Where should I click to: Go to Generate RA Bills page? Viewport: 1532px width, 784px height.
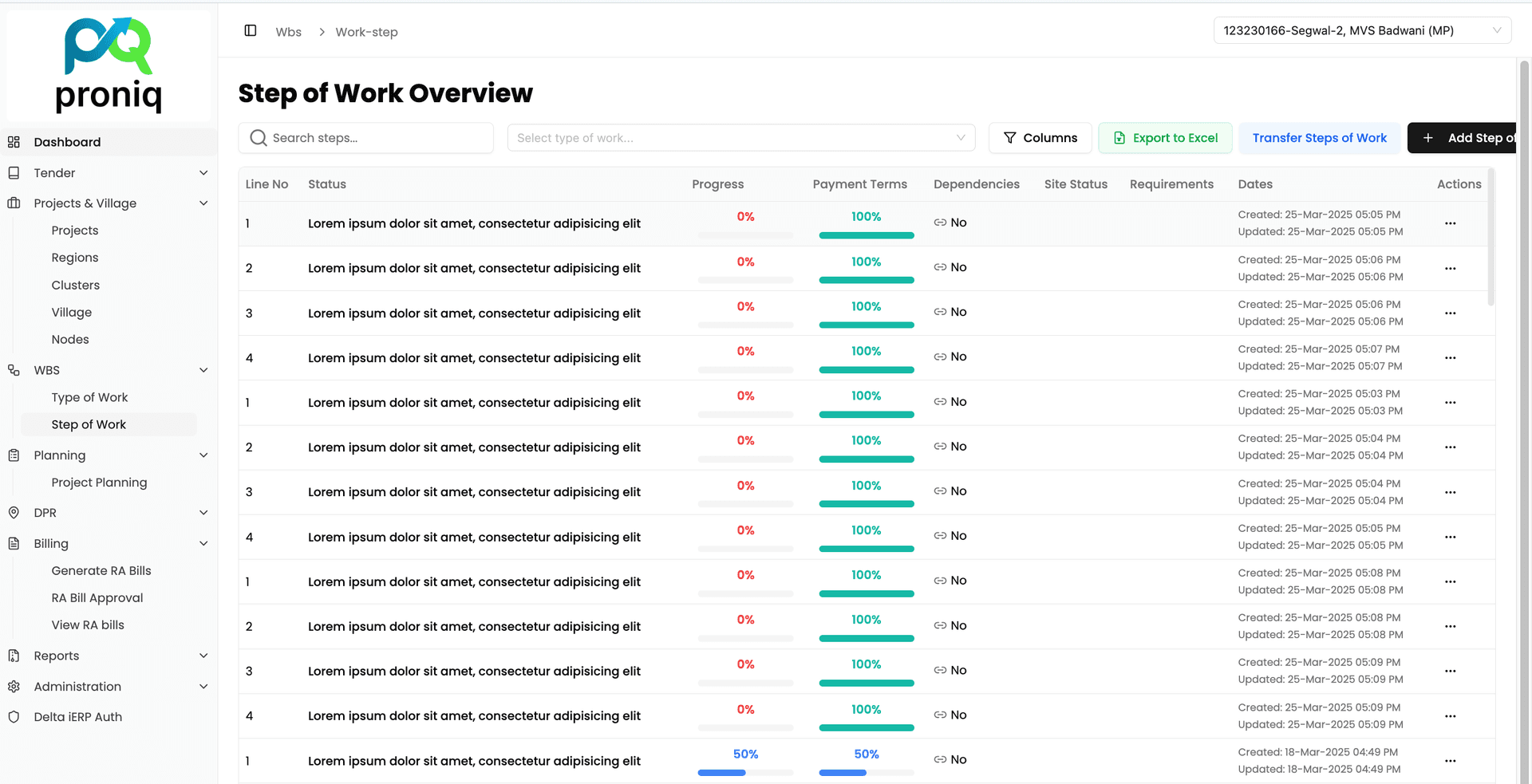point(101,571)
